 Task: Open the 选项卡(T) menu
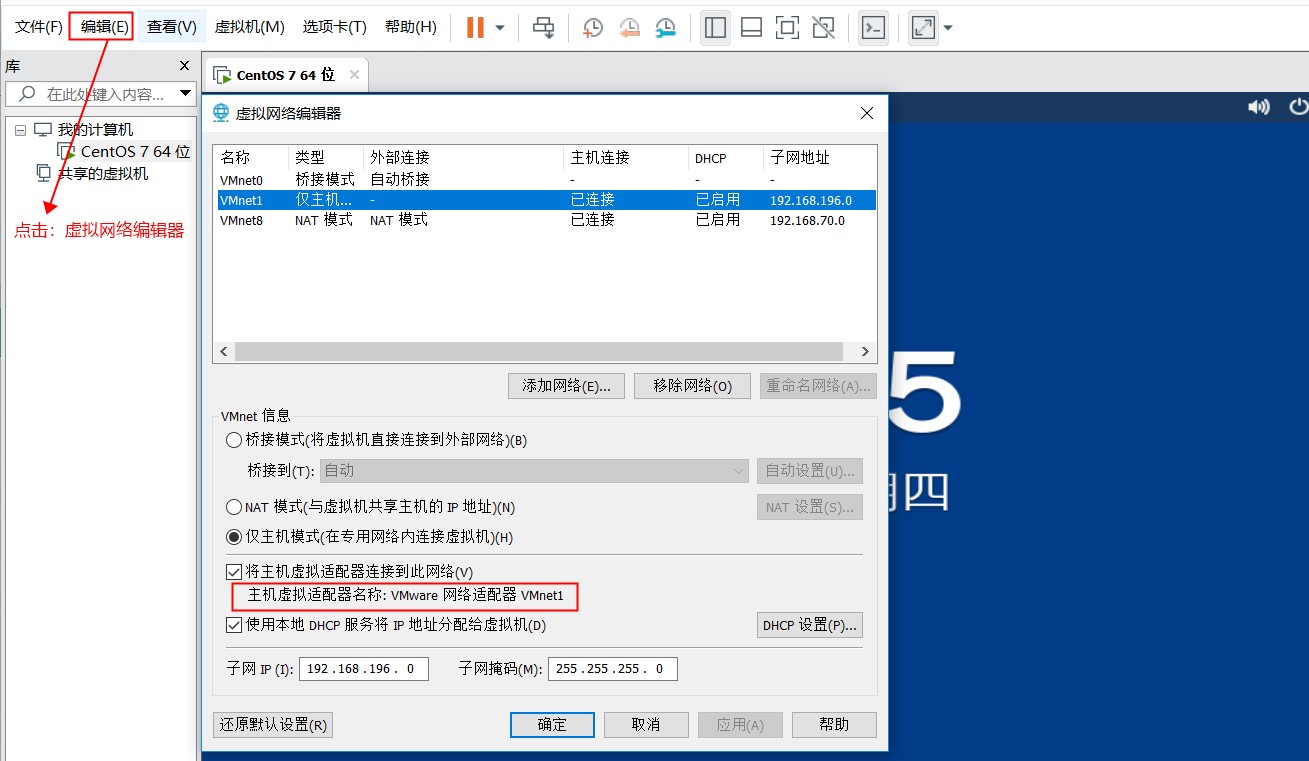click(335, 27)
